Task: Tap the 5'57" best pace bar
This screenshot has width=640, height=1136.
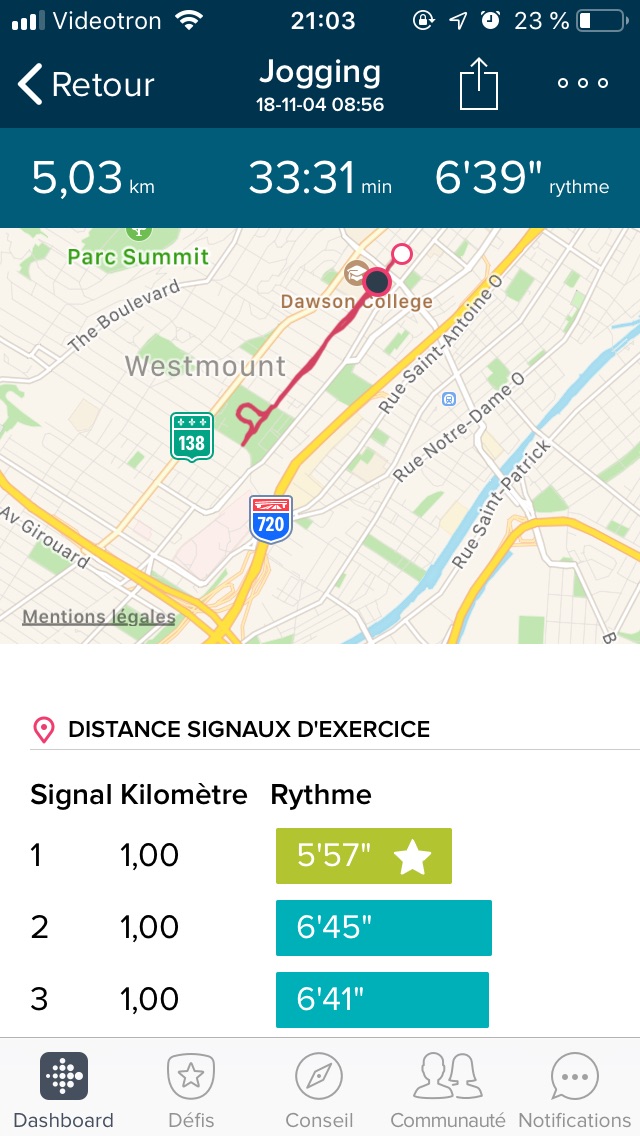Action: tap(363, 856)
